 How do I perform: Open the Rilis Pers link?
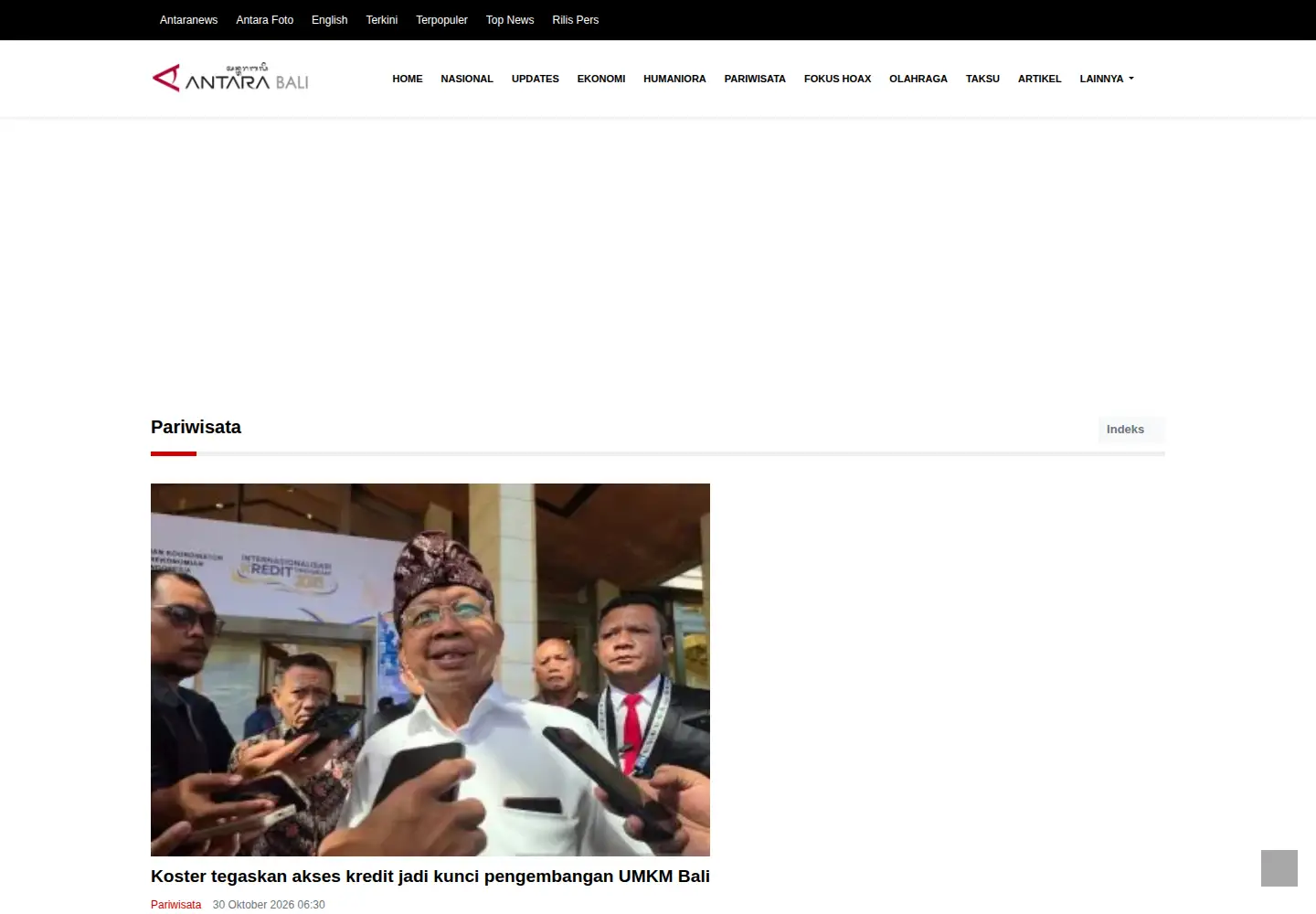pos(576,20)
